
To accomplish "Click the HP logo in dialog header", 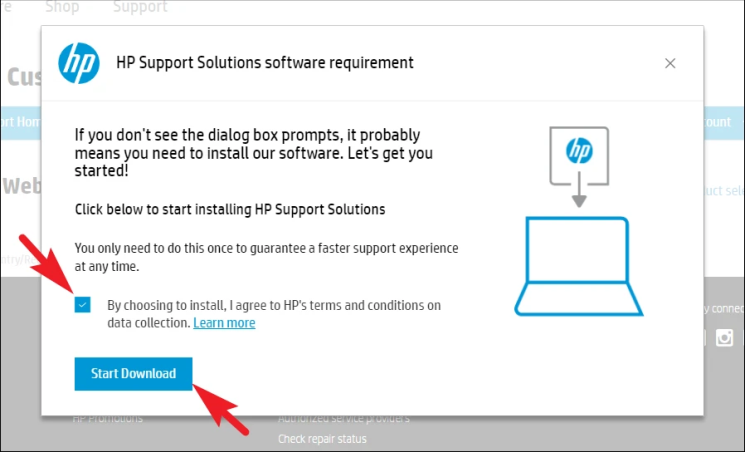I will [79, 63].
